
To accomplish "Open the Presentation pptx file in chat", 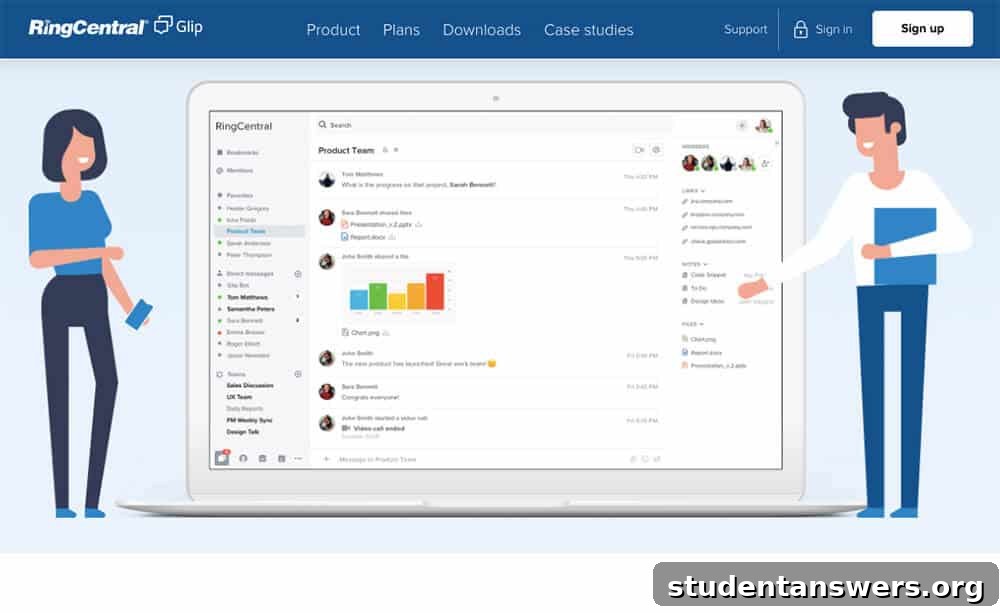I will point(377,225).
